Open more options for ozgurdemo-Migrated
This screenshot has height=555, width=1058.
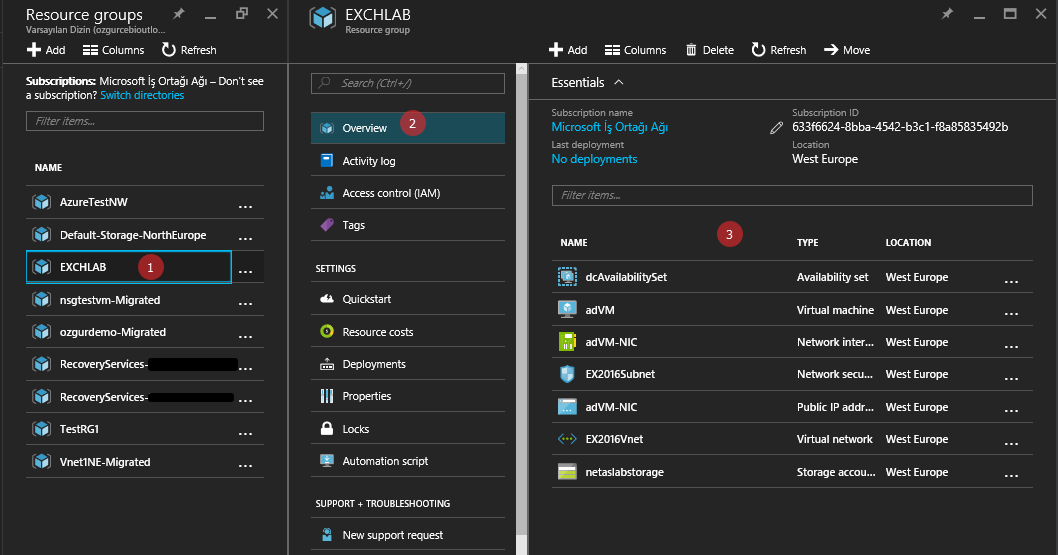[x=246, y=335]
